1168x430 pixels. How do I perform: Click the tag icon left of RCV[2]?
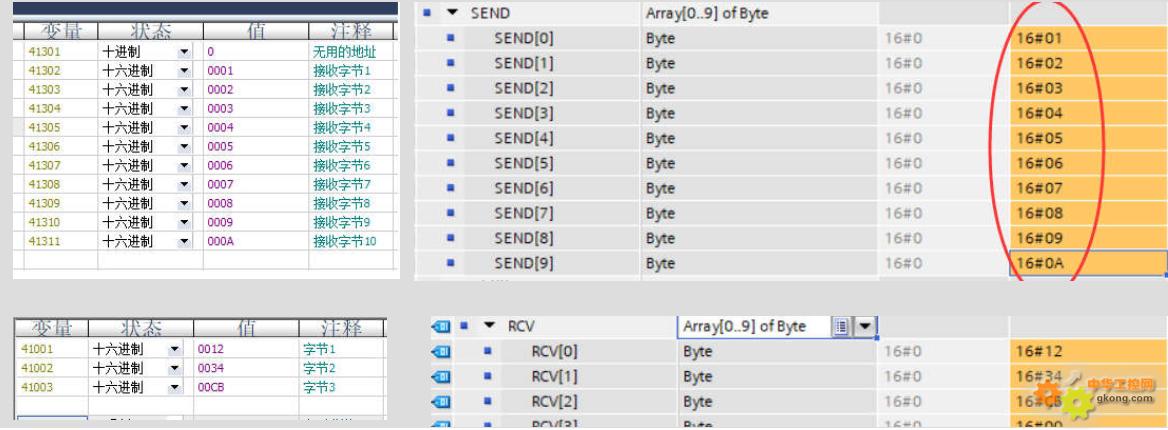(441, 402)
